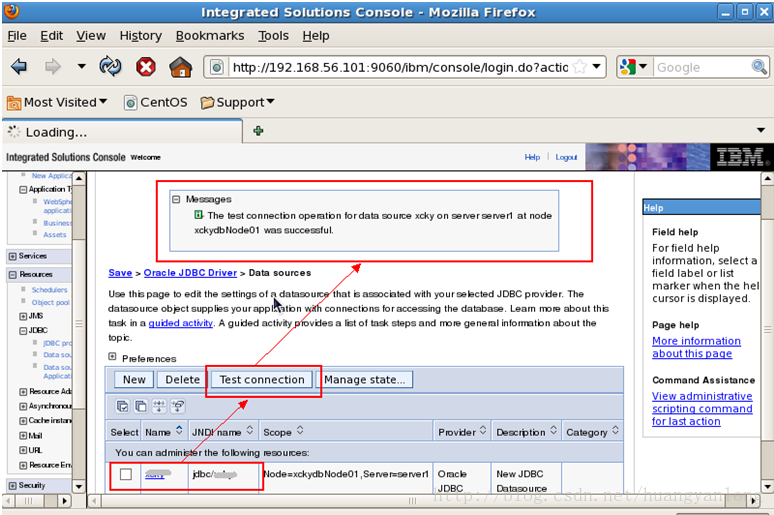Screen dimensions: 774x515
Task: Expand the JMS tree node
Action: pos(23,316)
